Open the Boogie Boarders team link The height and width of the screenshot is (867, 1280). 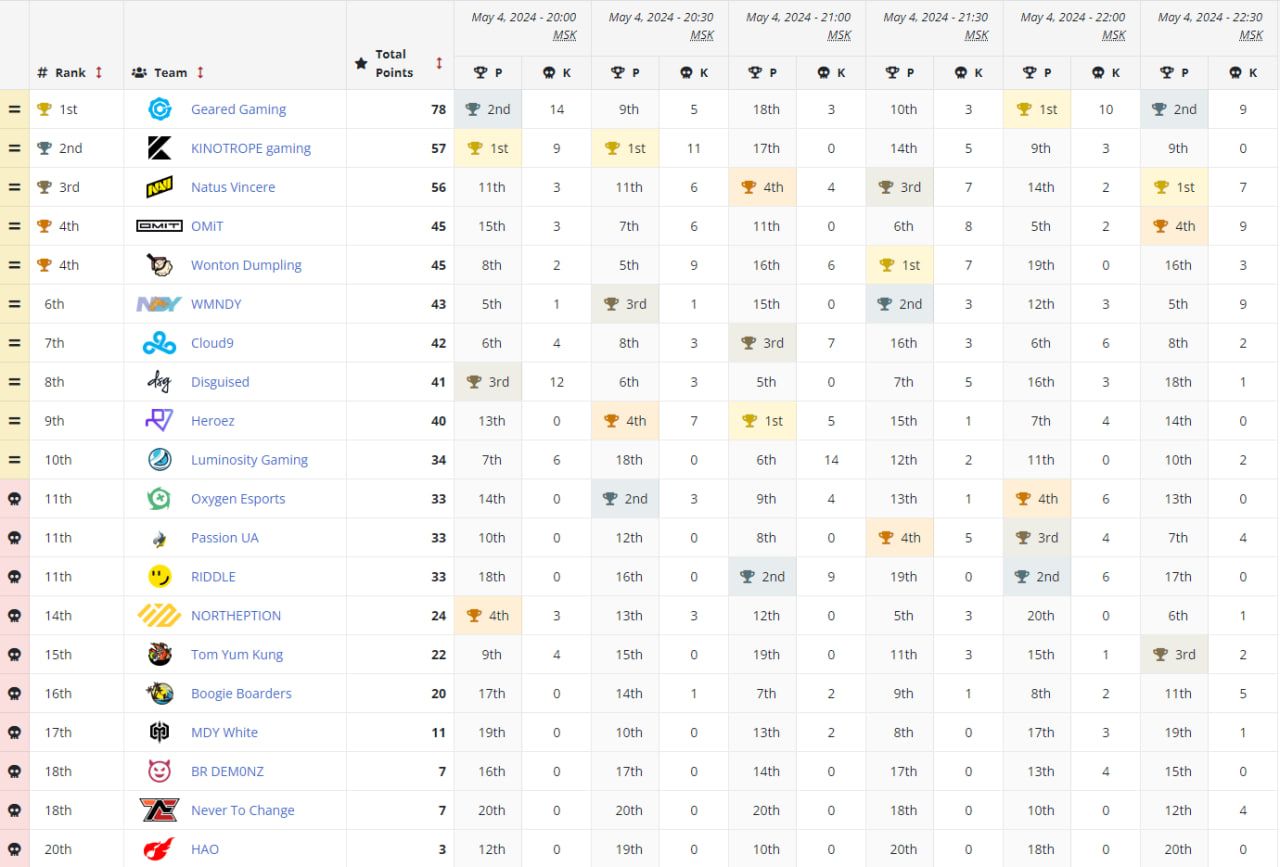[241, 694]
